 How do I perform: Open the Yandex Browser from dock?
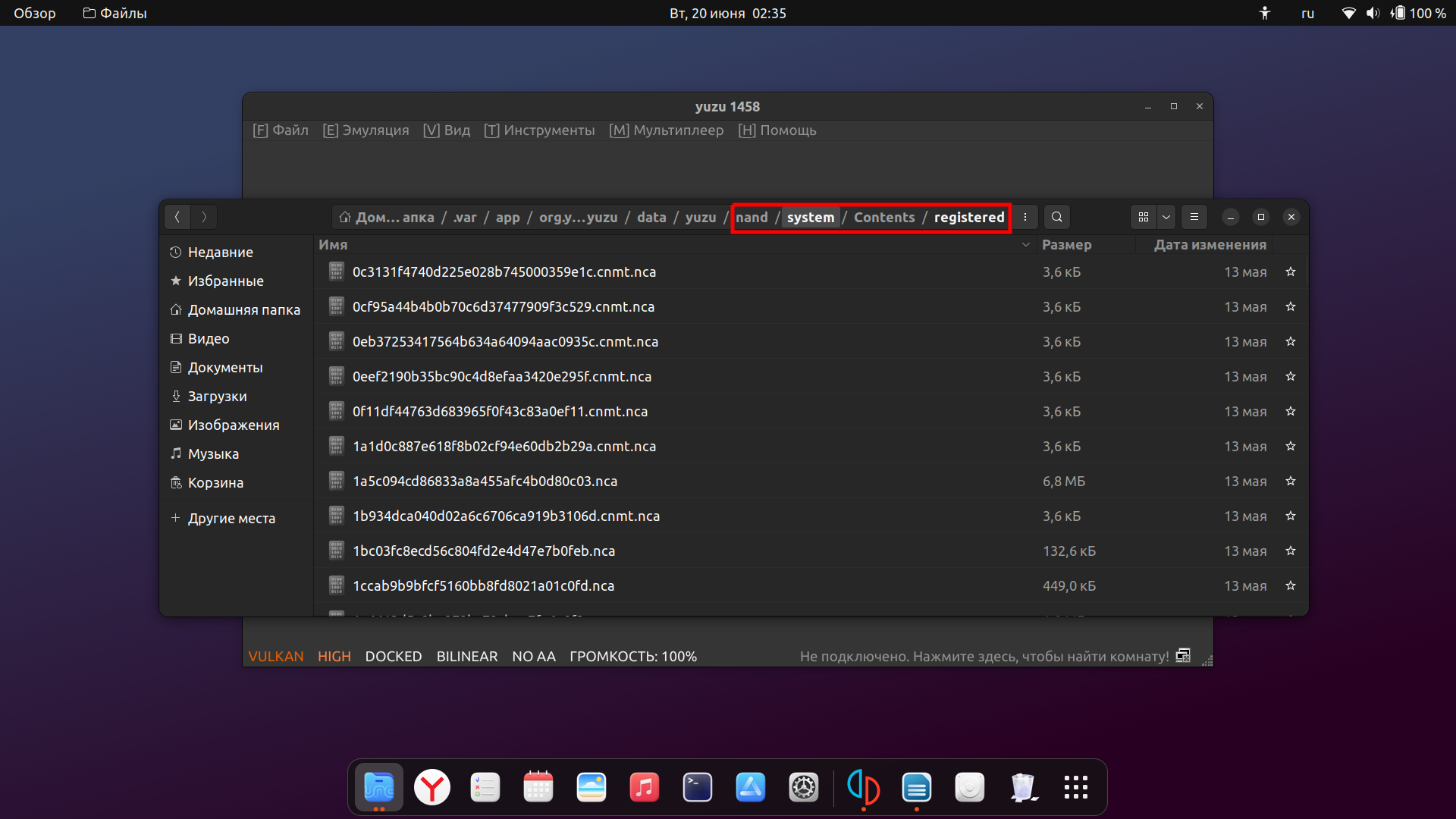[x=432, y=788]
